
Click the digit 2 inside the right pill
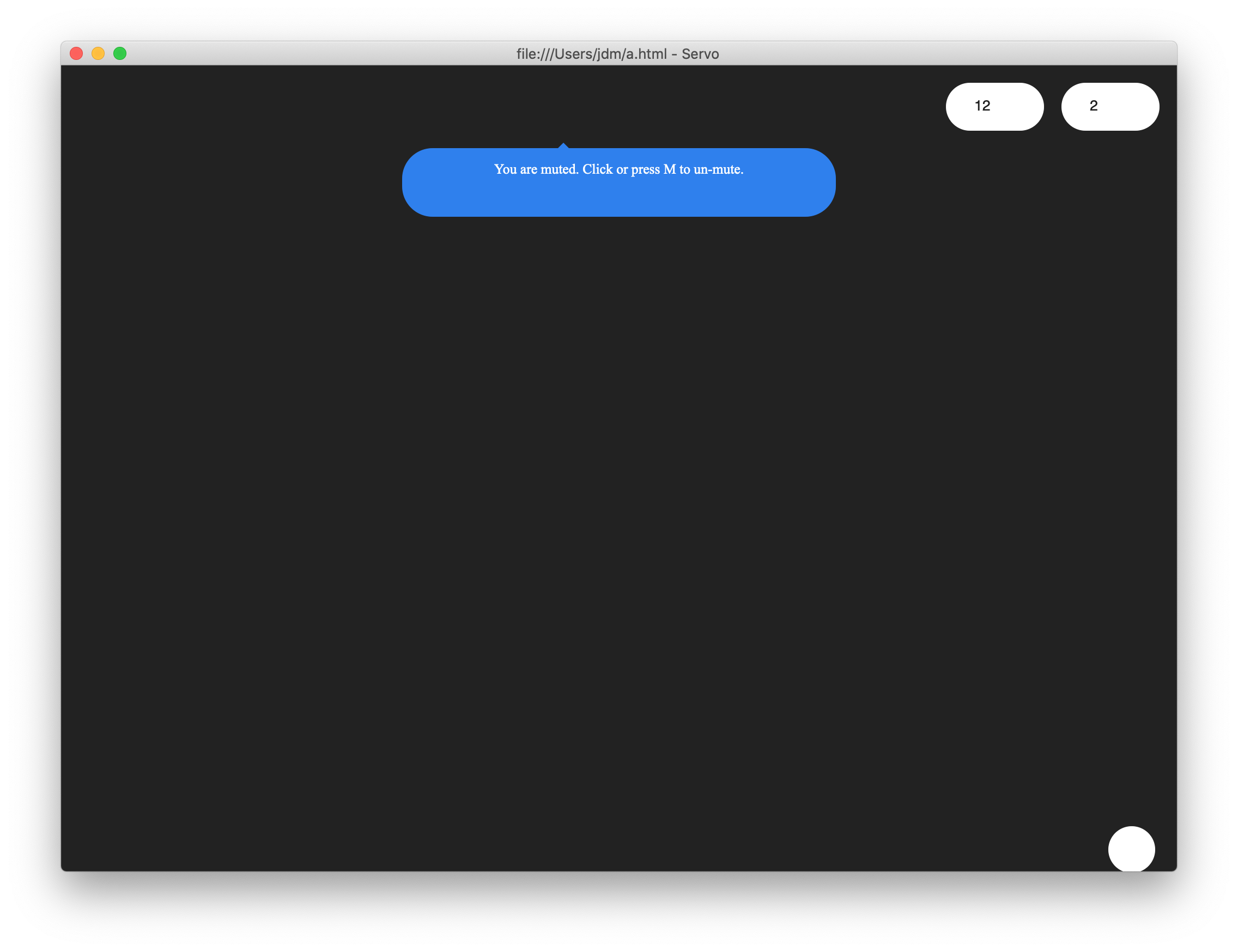tap(1094, 106)
